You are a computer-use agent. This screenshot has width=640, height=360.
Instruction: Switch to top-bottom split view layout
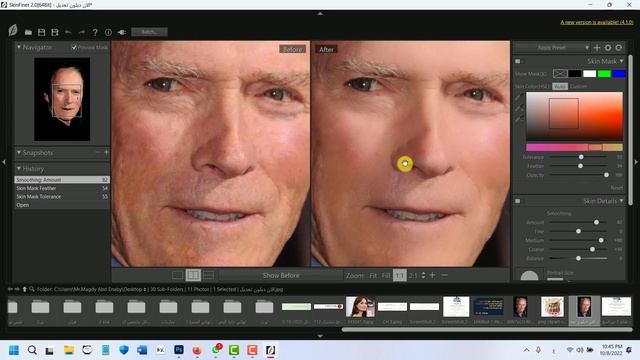coord(209,276)
